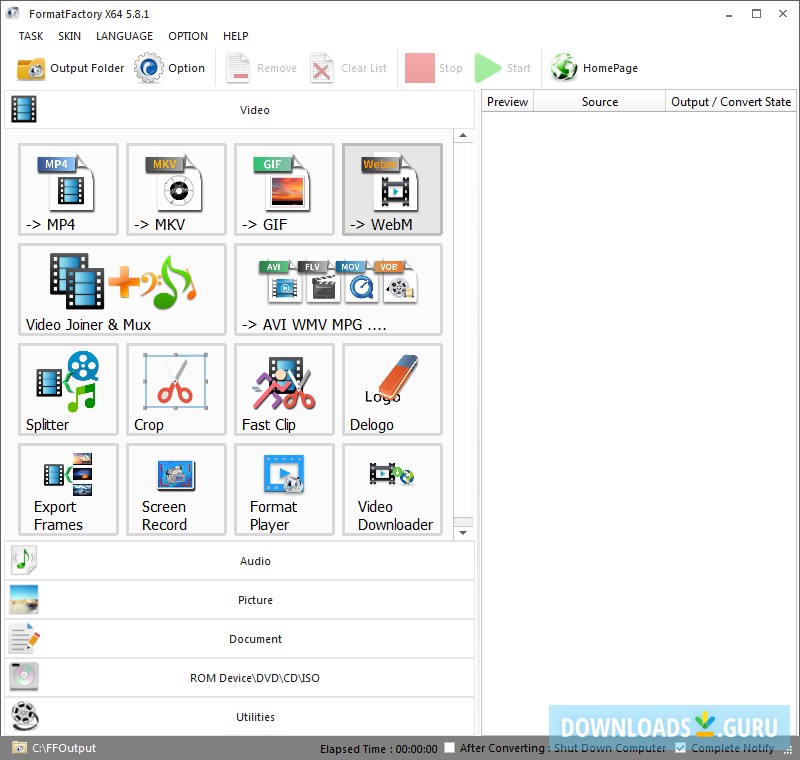Minimize the FormatFactory window

pyautogui.click(x=729, y=14)
